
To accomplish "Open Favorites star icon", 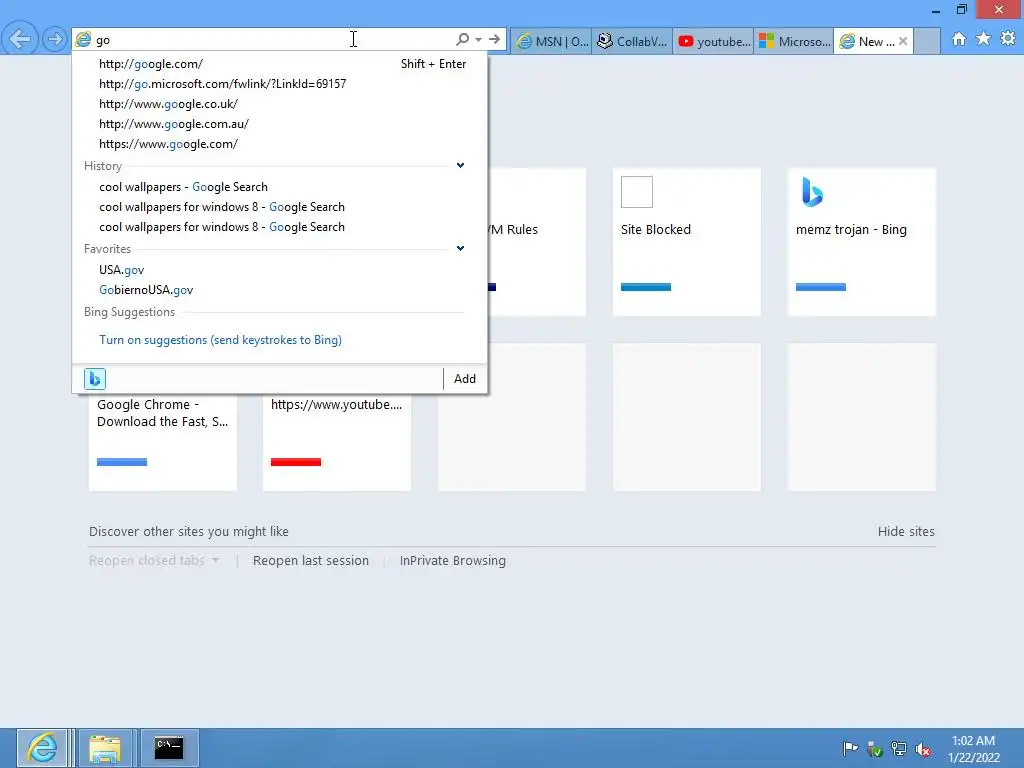I will click(983, 39).
